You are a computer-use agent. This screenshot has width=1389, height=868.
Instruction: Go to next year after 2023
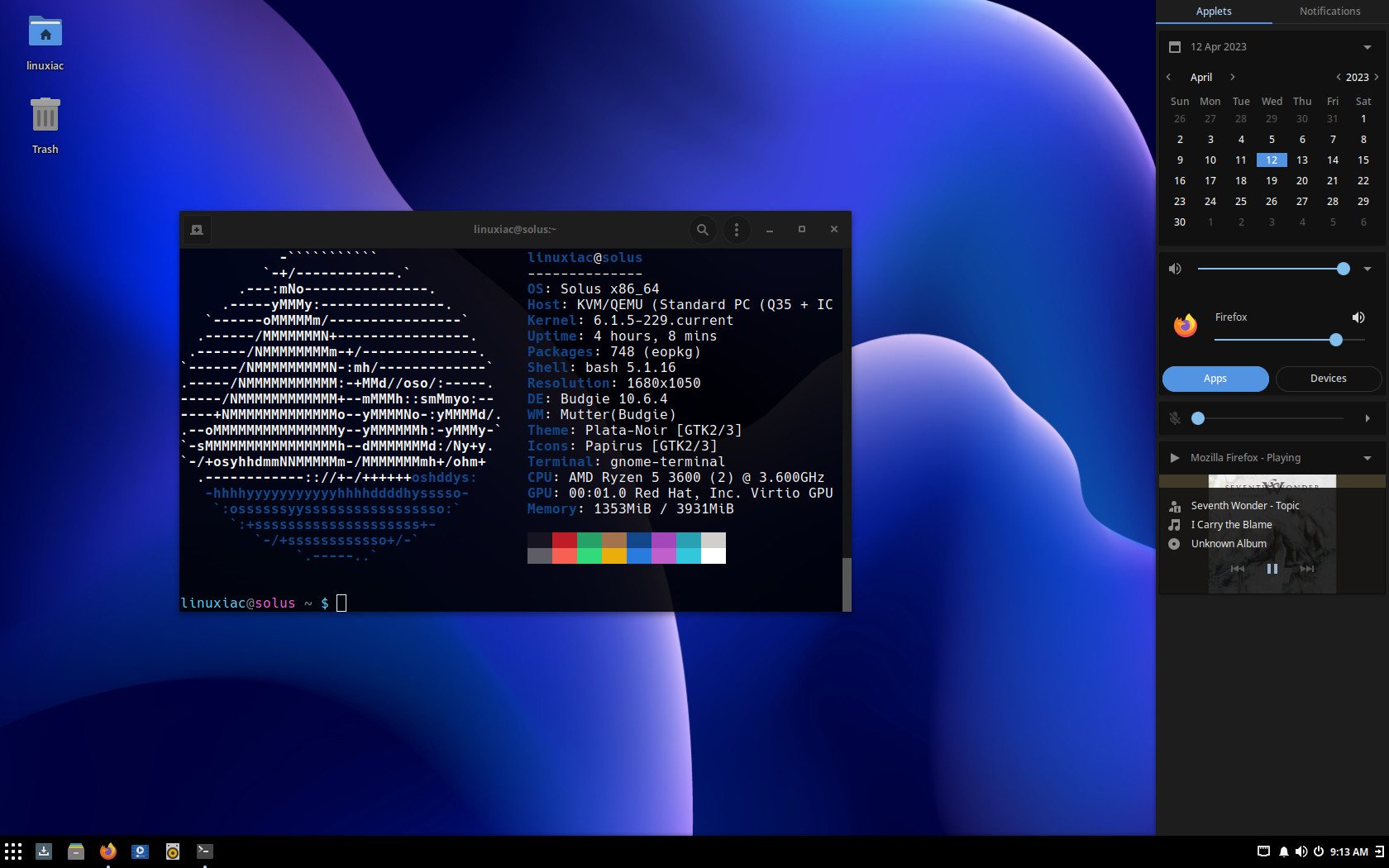(1377, 77)
